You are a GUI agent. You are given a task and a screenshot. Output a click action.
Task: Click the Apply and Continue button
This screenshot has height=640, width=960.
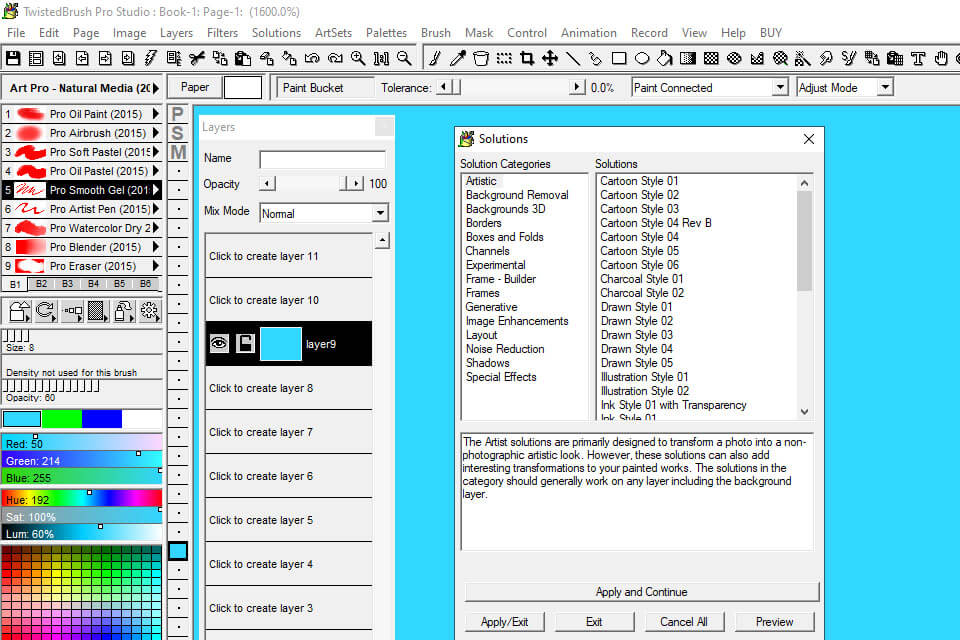point(642,592)
